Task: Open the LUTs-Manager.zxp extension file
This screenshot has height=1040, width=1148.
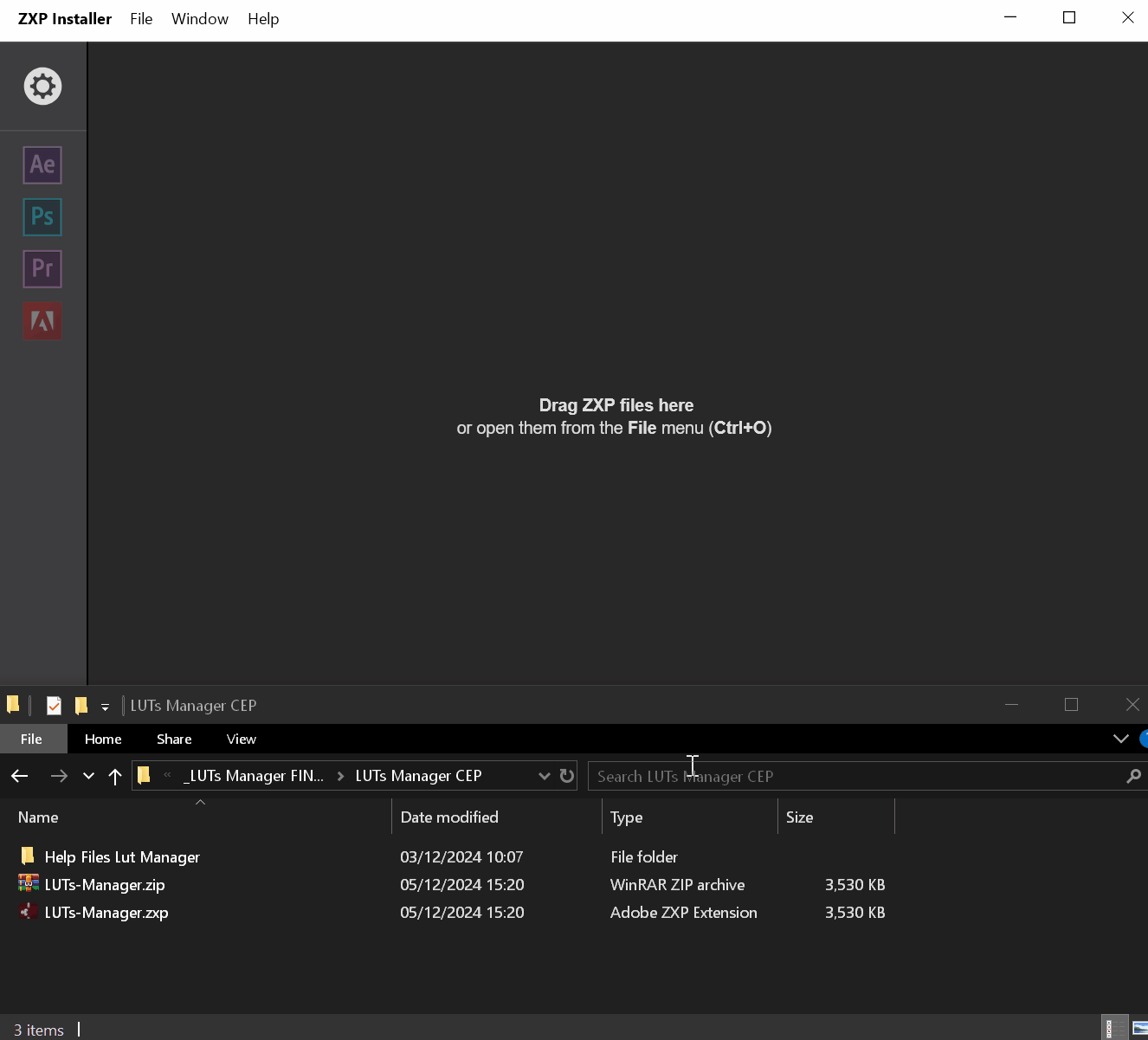Action: (106, 912)
